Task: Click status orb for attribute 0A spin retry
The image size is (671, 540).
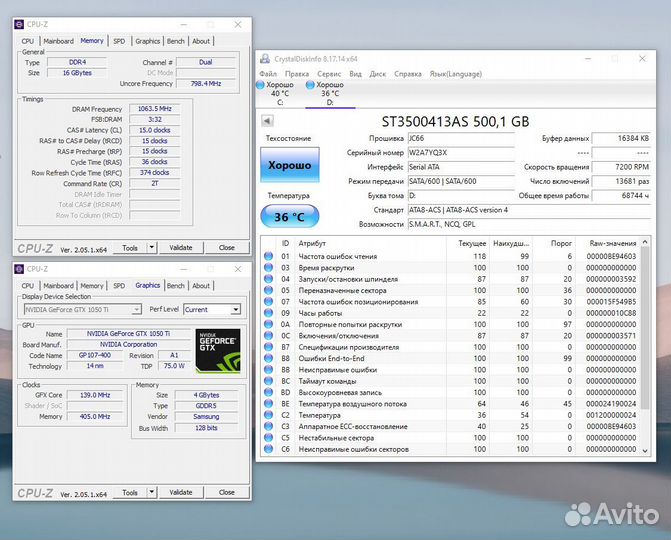Action: [268, 324]
